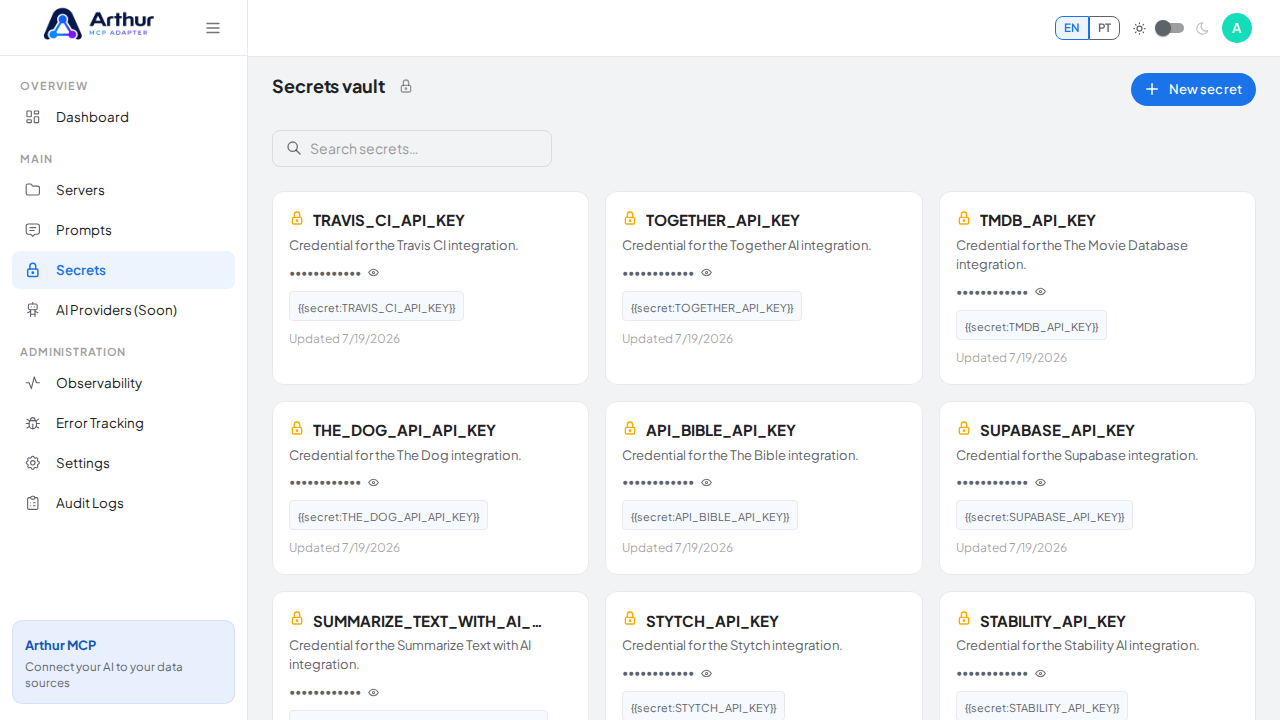Image resolution: width=1280 pixels, height=720 pixels.
Task: Copy the {{secret:TOGETHER_API_KEY}} reference chip
Action: (x=712, y=306)
